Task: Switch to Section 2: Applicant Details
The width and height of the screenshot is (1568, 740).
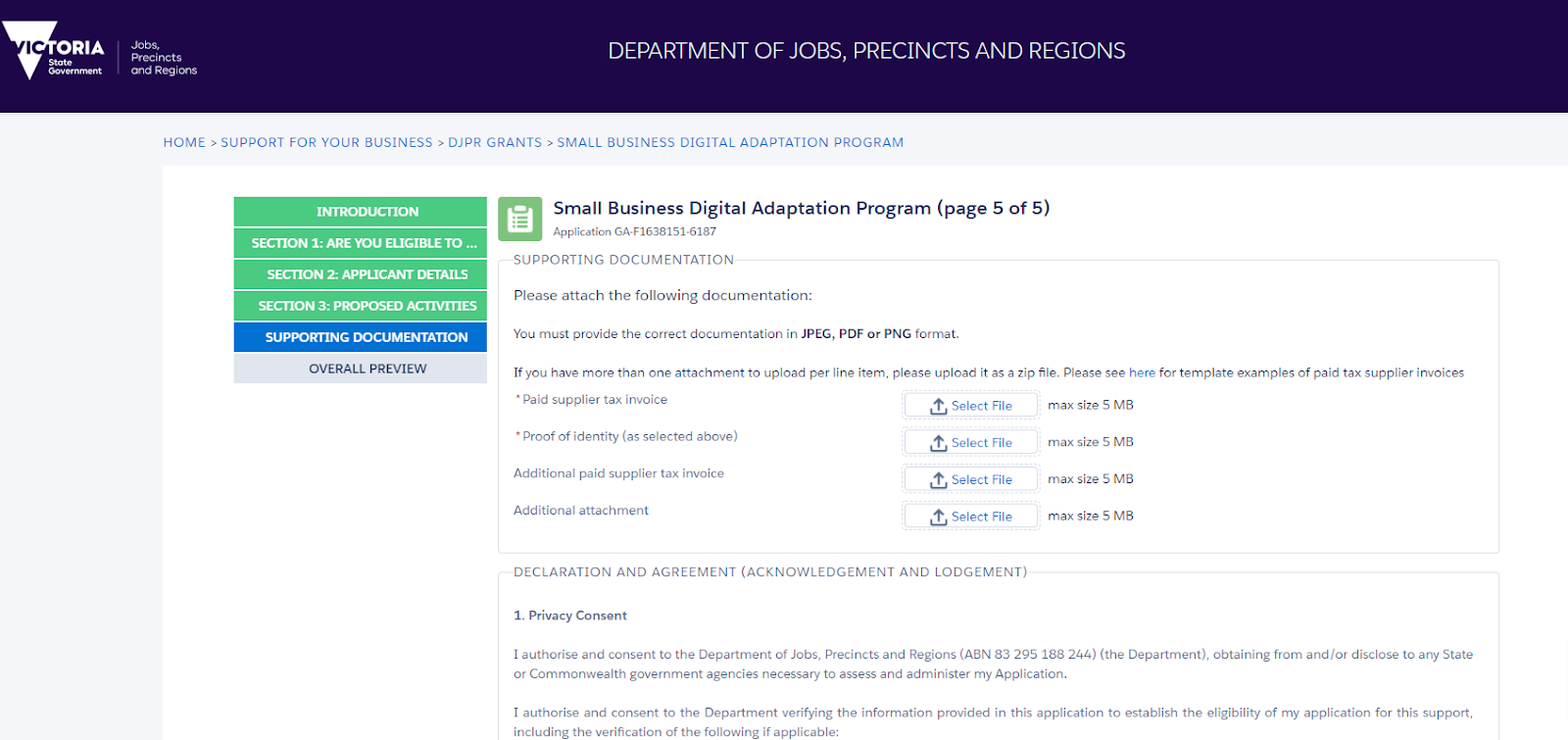Action: coord(361,274)
